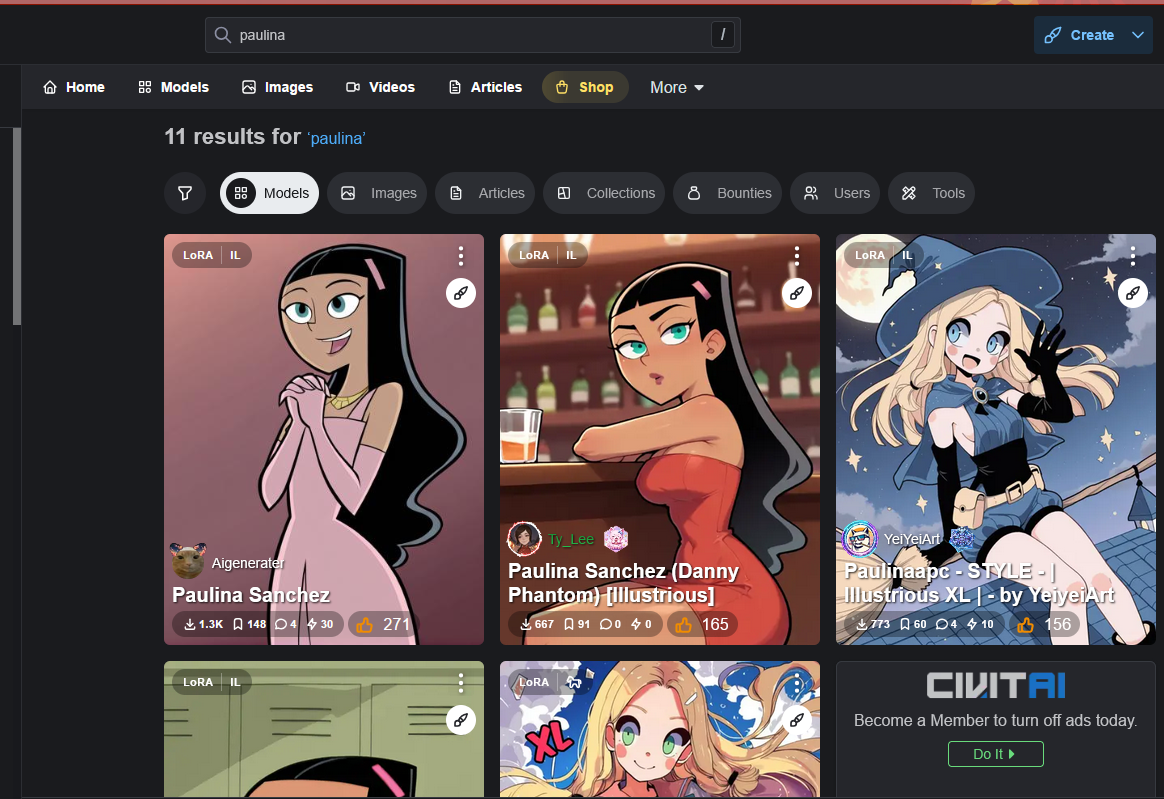Click YeiYeiArt user avatar
This screenshot has height=799, width=1164.
coord(860,539)
